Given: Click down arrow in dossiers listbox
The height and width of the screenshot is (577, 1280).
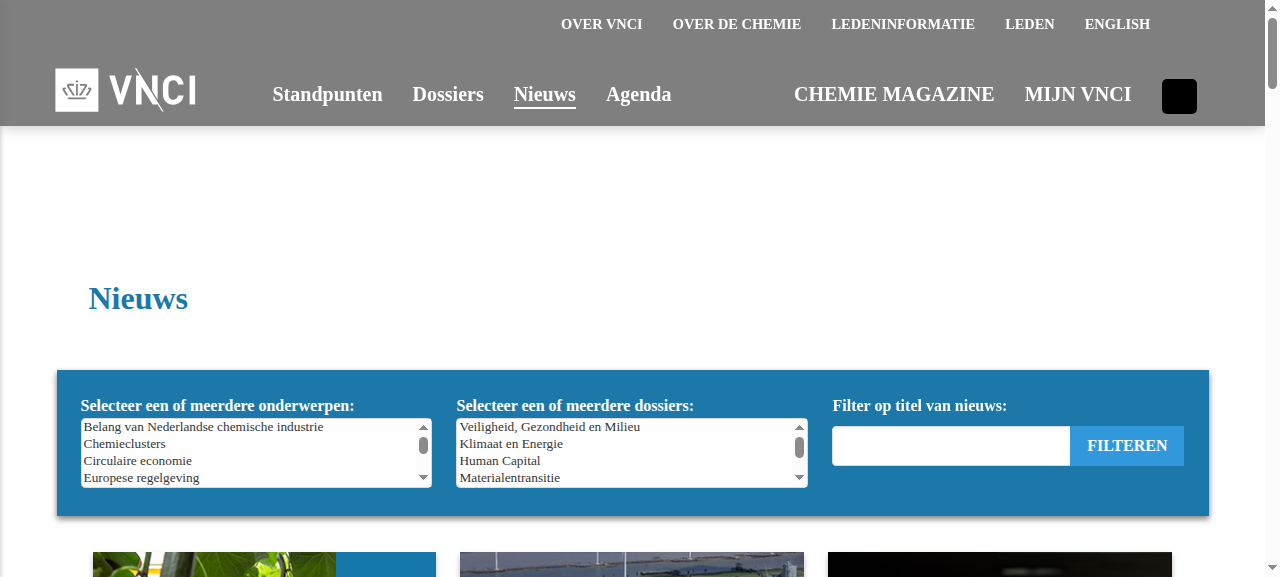Looking at the screenshot, I should [x=800, y=478].
